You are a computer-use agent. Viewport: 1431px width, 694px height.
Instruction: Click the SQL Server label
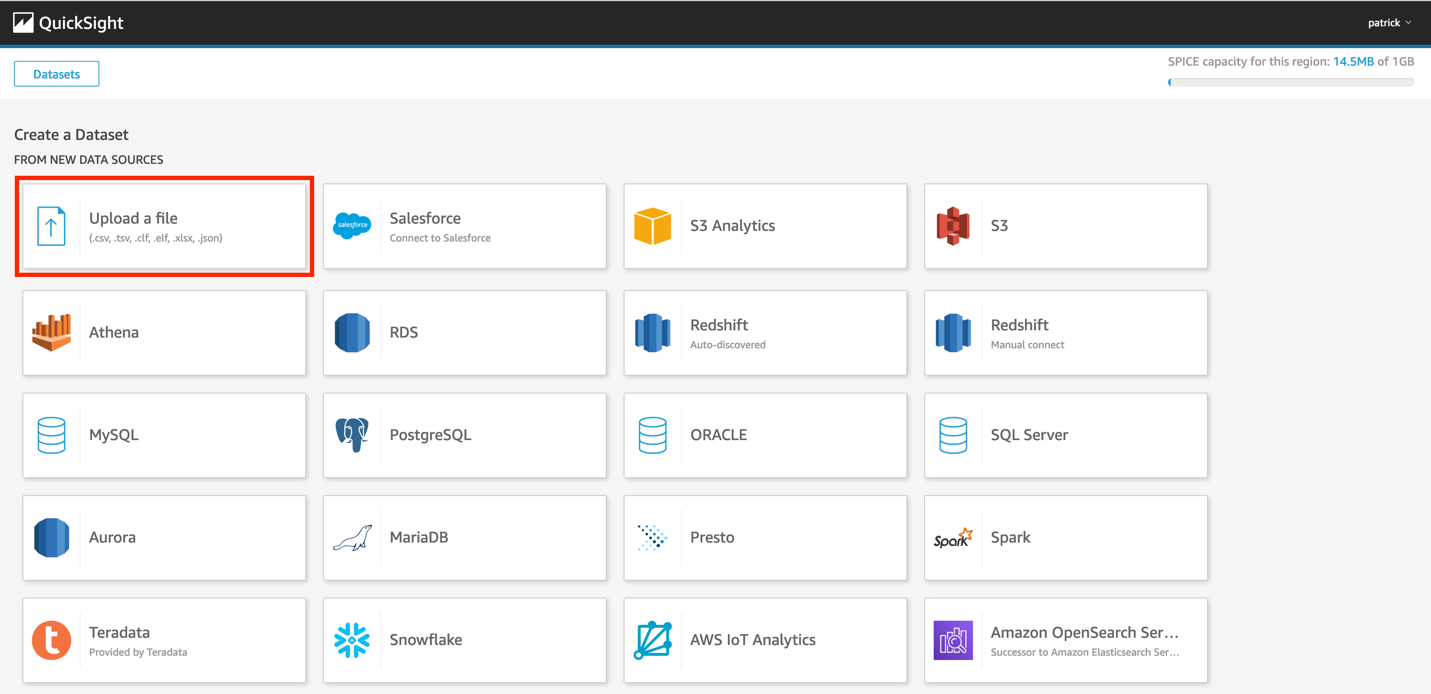[x=1029, y=435]
